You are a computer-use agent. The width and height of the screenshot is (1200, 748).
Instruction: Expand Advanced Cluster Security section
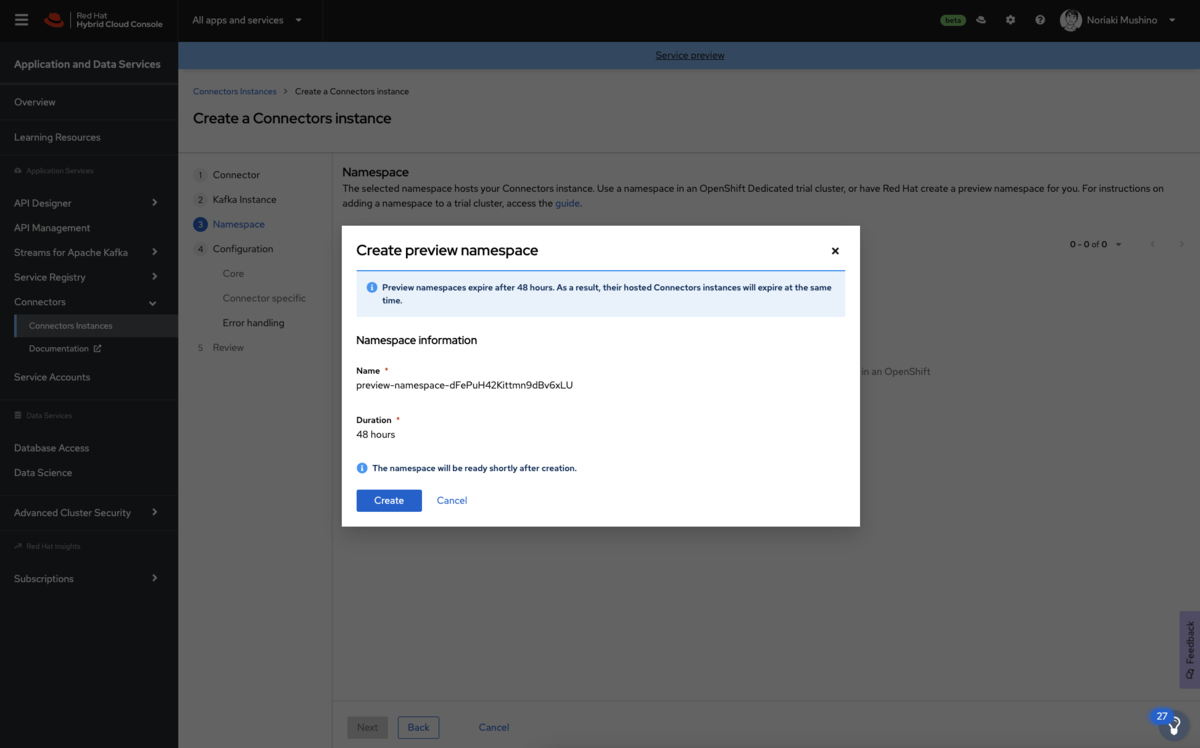86,513
